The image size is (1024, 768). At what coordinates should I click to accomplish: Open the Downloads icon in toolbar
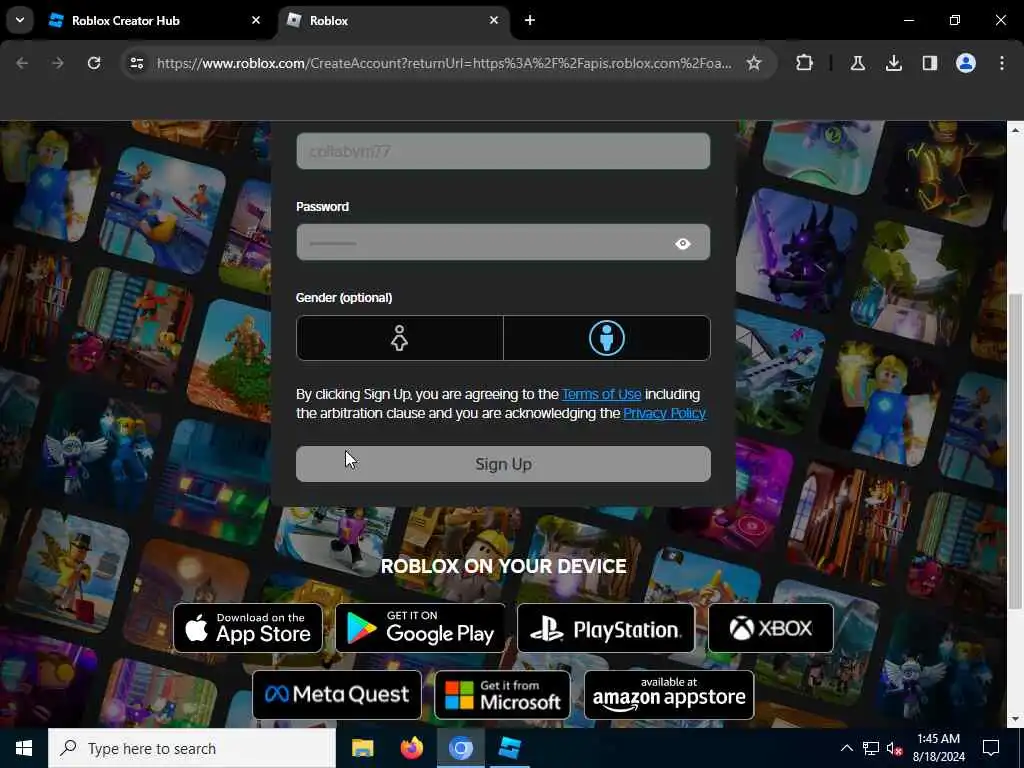pyautogui.click(x=893, y=63)
